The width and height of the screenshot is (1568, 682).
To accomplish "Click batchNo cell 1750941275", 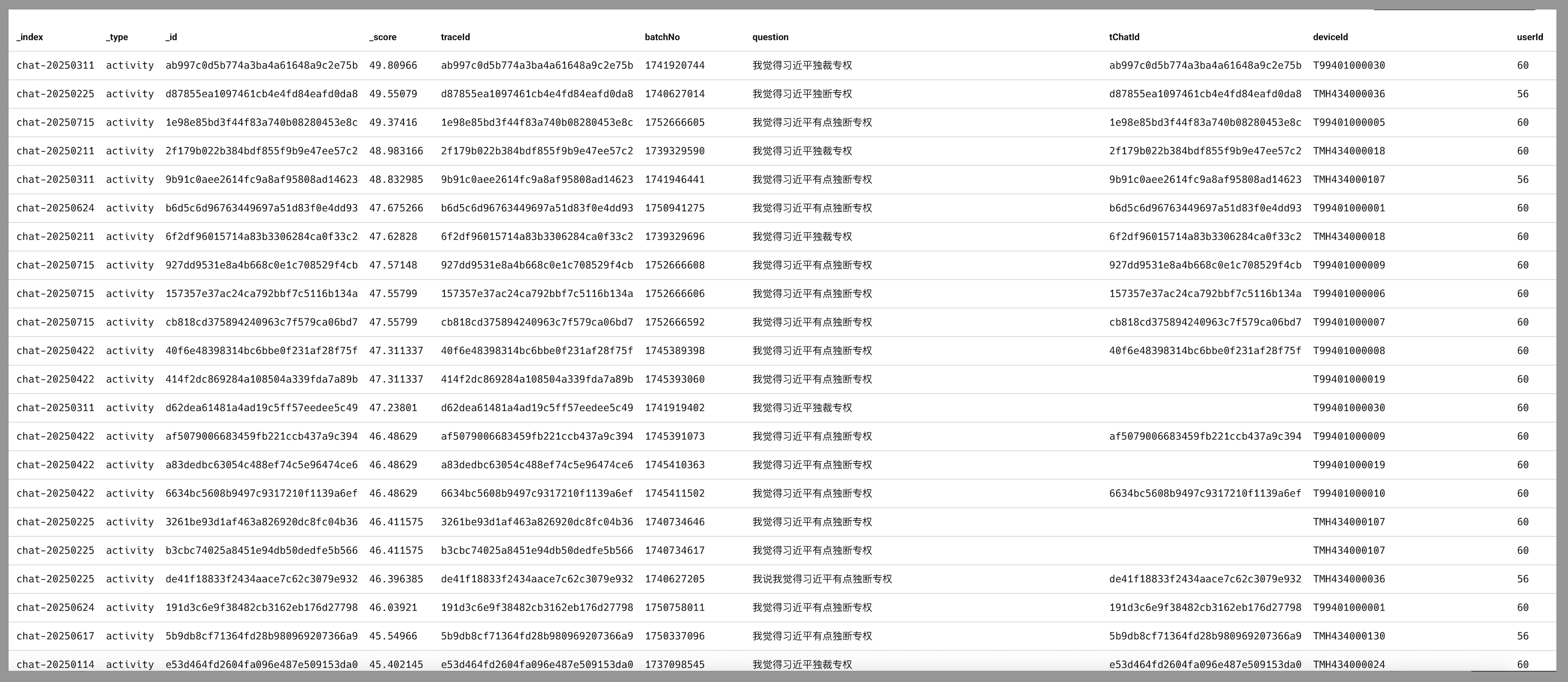I will pos(675,209).
